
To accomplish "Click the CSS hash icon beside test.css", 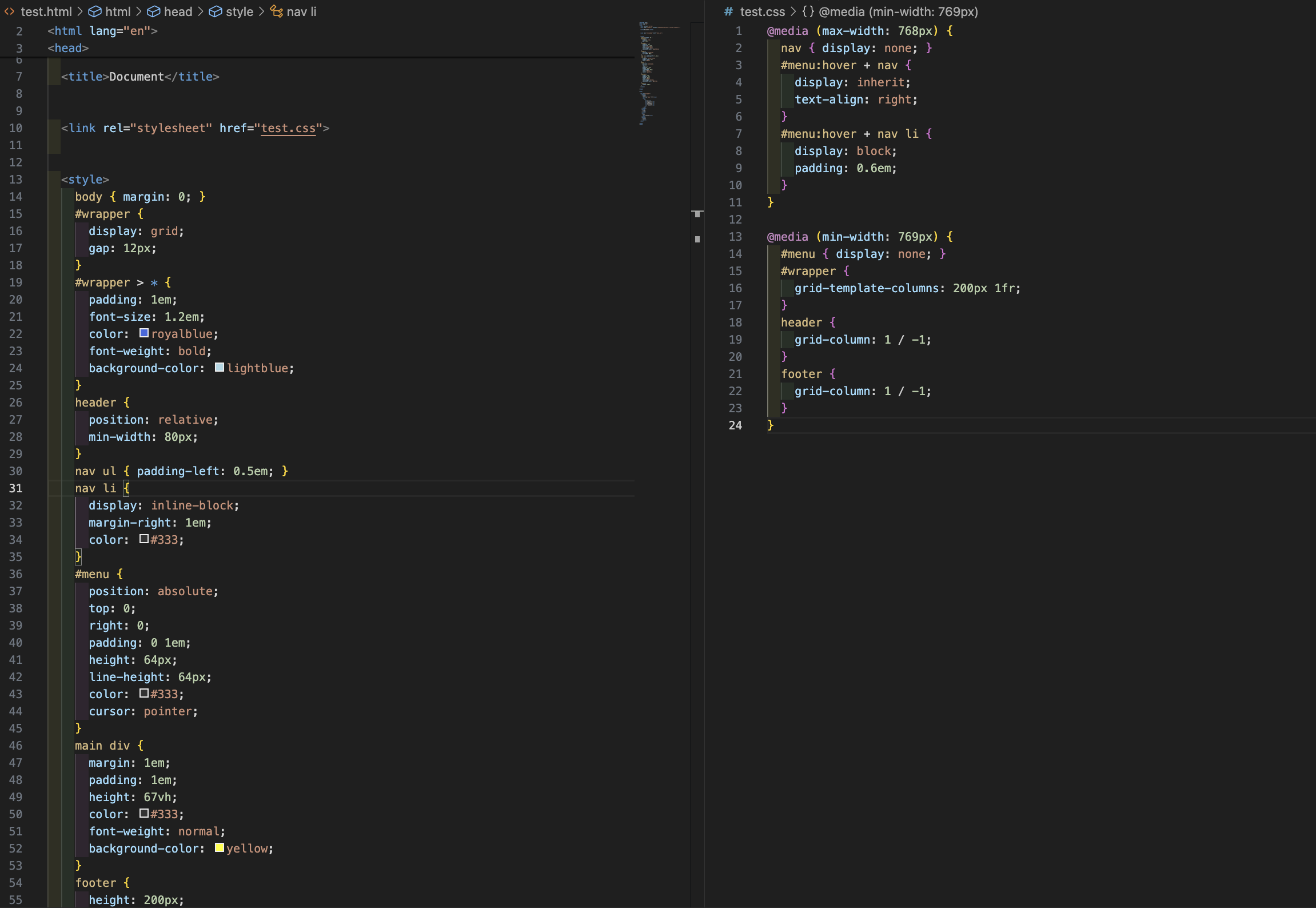I will pyautogui.click(x=728, y=11).
